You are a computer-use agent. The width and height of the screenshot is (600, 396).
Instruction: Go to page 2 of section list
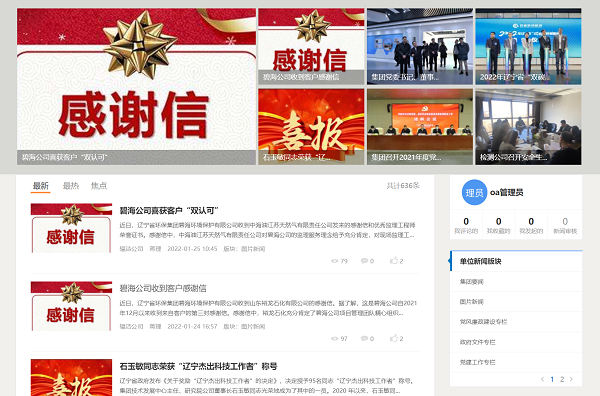click(x=562, y=379)
